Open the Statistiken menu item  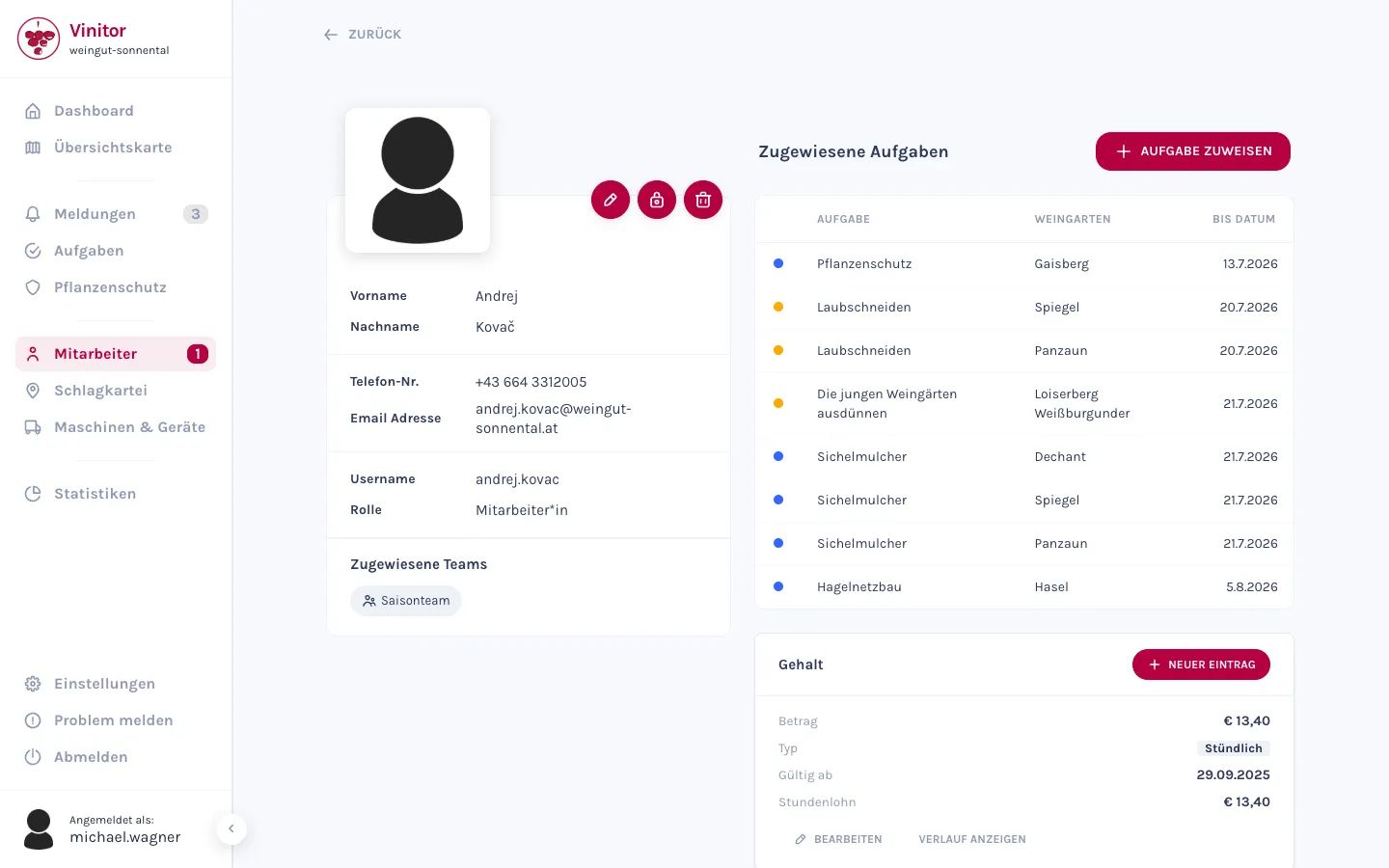pyautogui.click(x=116, y=494)
